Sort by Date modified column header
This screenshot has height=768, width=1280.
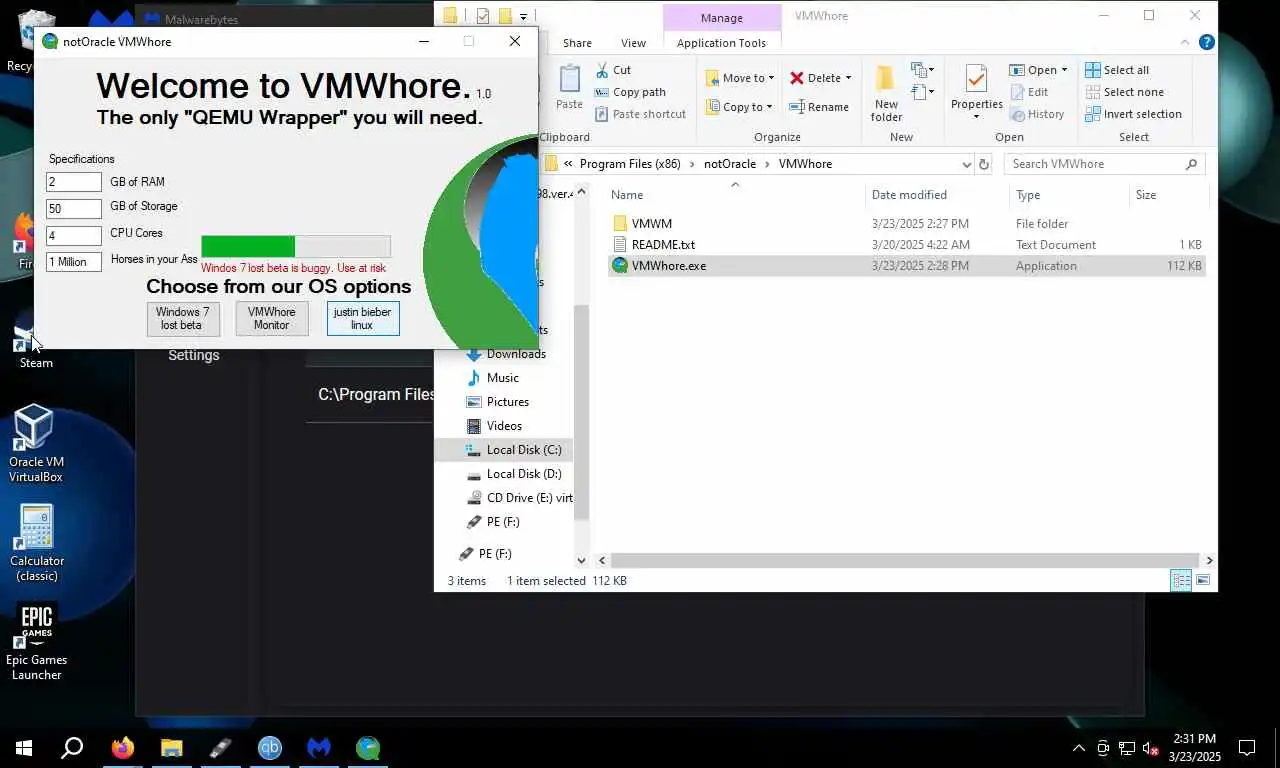[x=908, y=195]
